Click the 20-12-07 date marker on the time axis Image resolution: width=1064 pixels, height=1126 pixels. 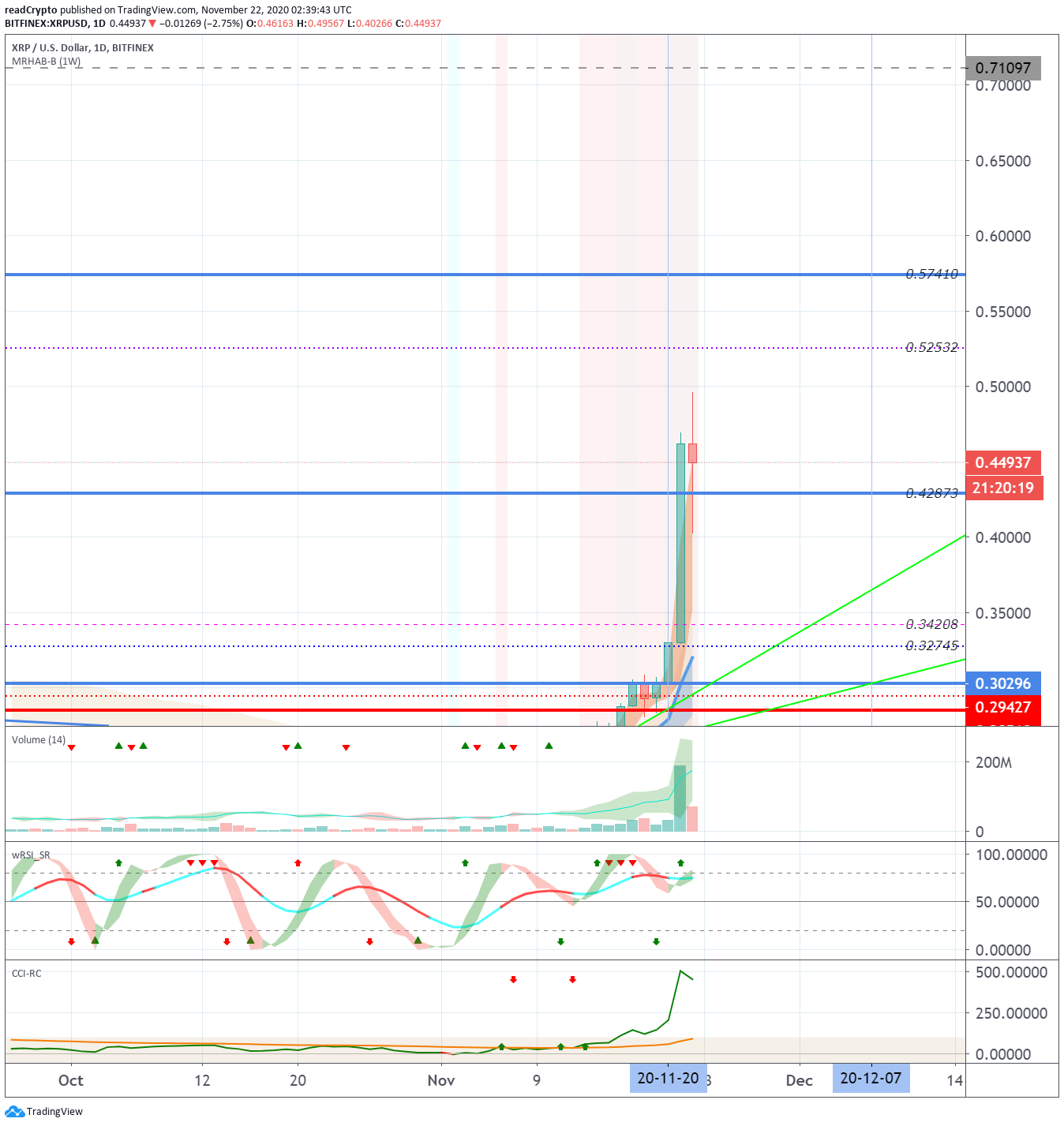coord(871,1079)
